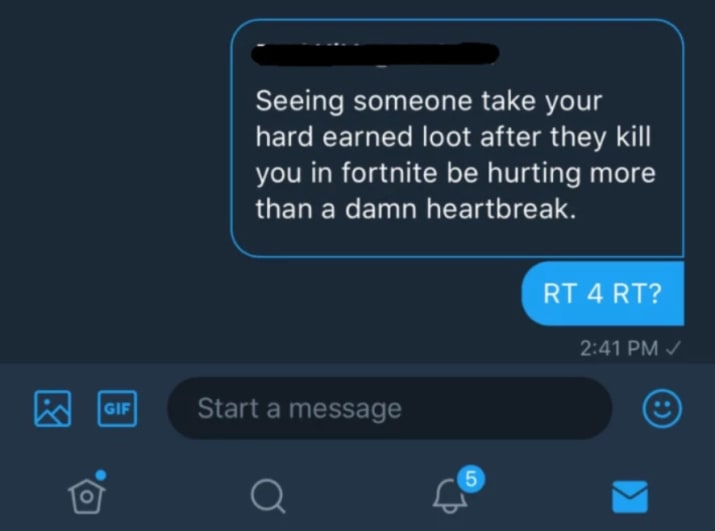Screen dimensions: 715x531
Task: Tap the blue dot on Home icon
Action: (x=101, y=475)
